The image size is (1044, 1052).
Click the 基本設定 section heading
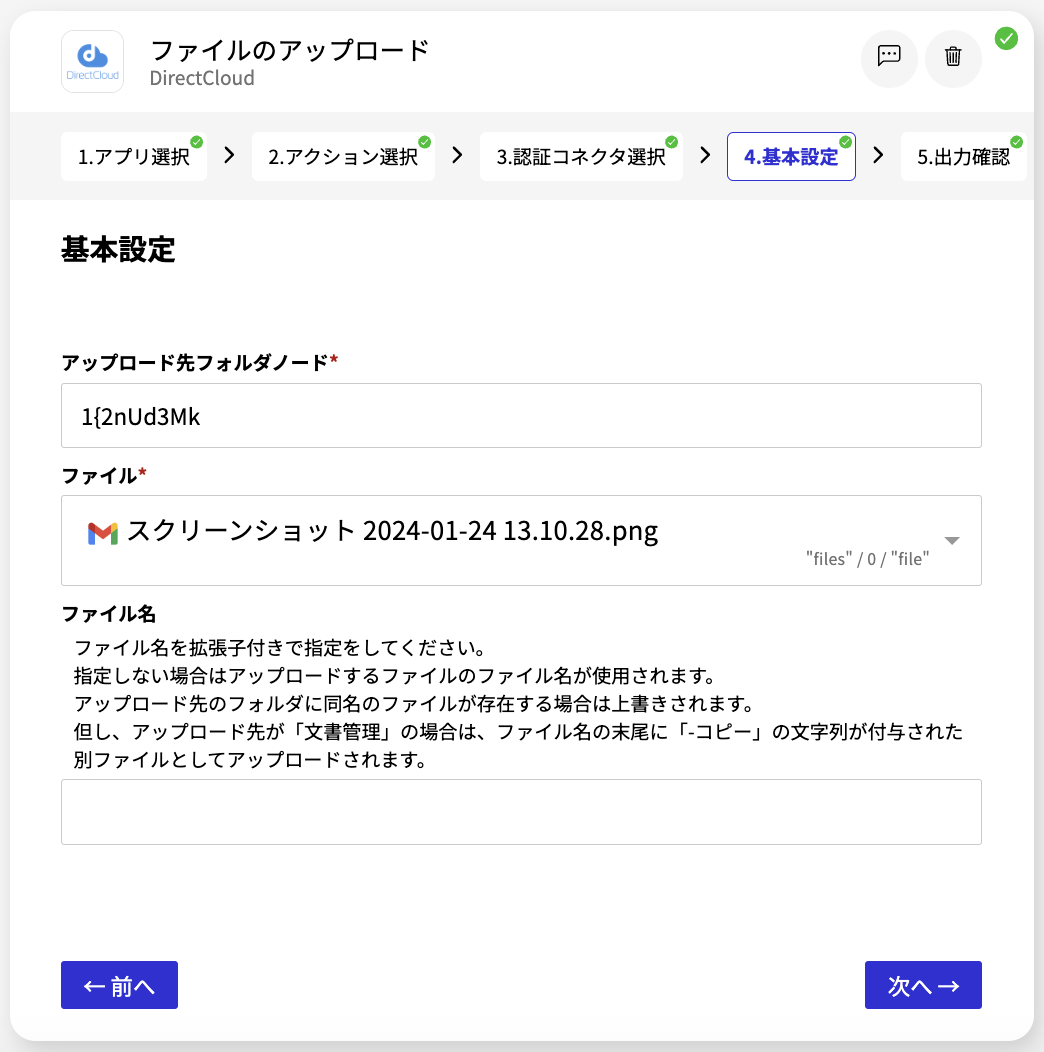click(x=118, y=250)
